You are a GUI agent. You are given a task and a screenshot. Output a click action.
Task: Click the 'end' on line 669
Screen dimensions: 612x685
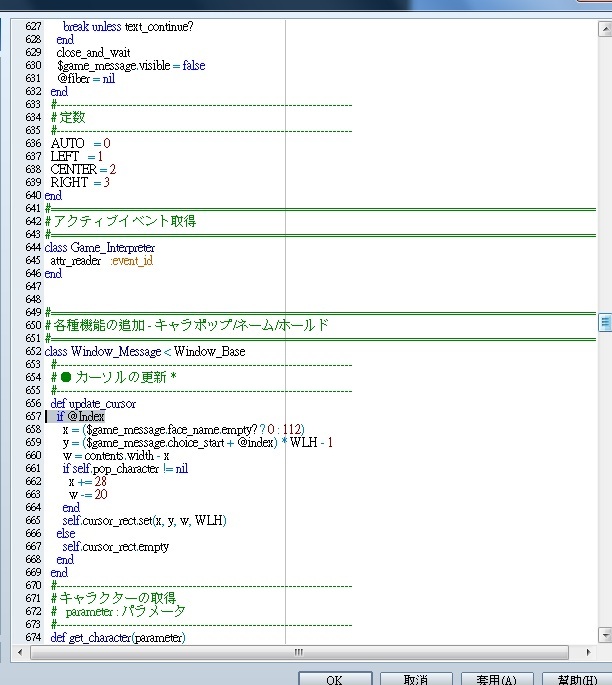point(59,572)
